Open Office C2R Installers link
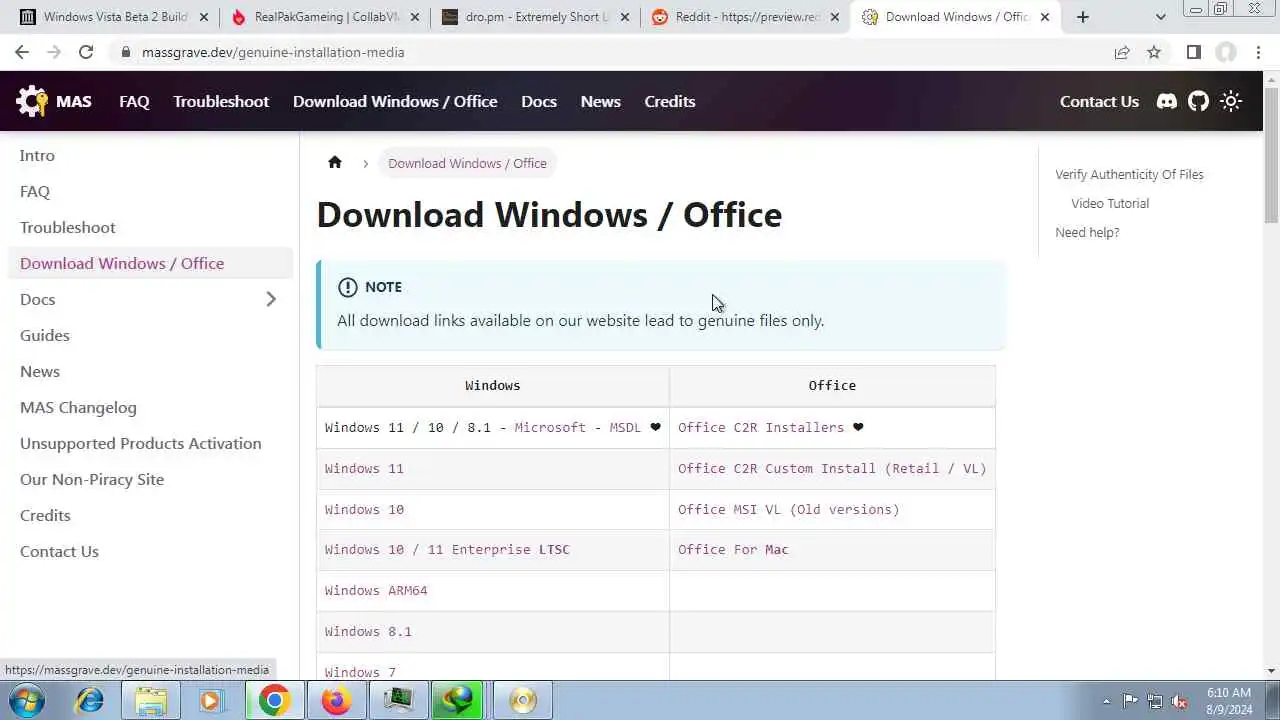The height and width of the screenshot is (720, 1280). [x=761, y=427]
